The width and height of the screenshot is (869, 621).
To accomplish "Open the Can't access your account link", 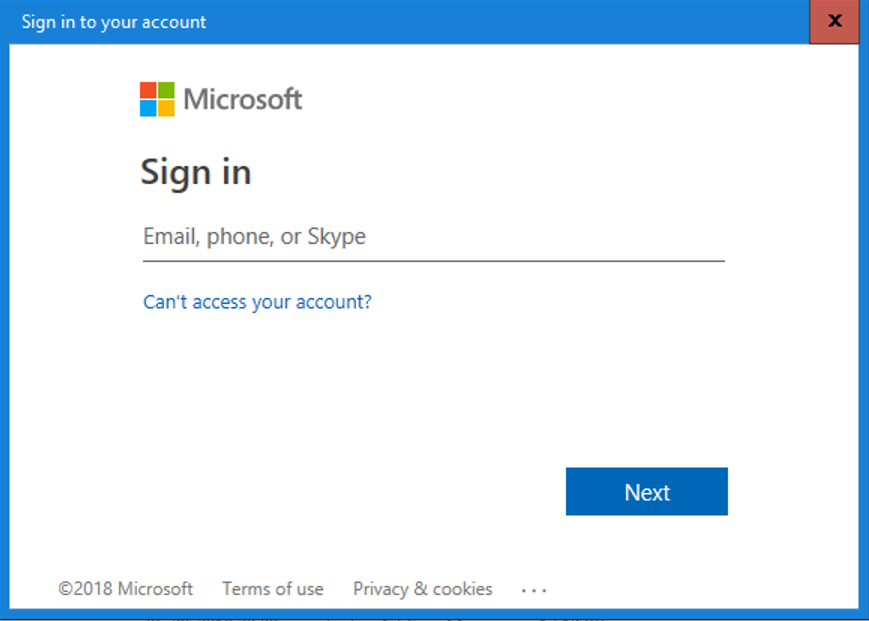I will coord(257,302).
